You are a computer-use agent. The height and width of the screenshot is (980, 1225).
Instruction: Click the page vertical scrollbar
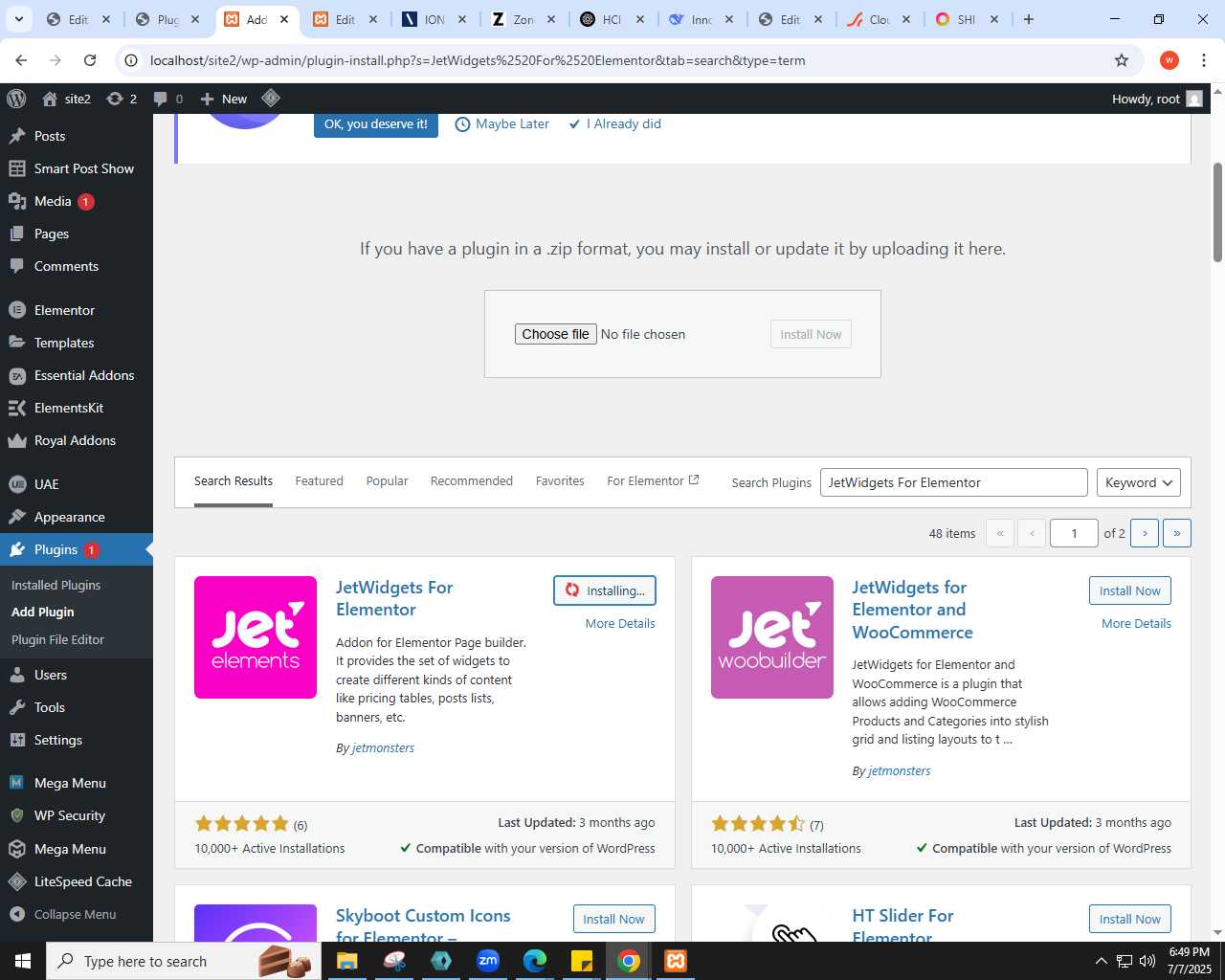click(1217, 212)
